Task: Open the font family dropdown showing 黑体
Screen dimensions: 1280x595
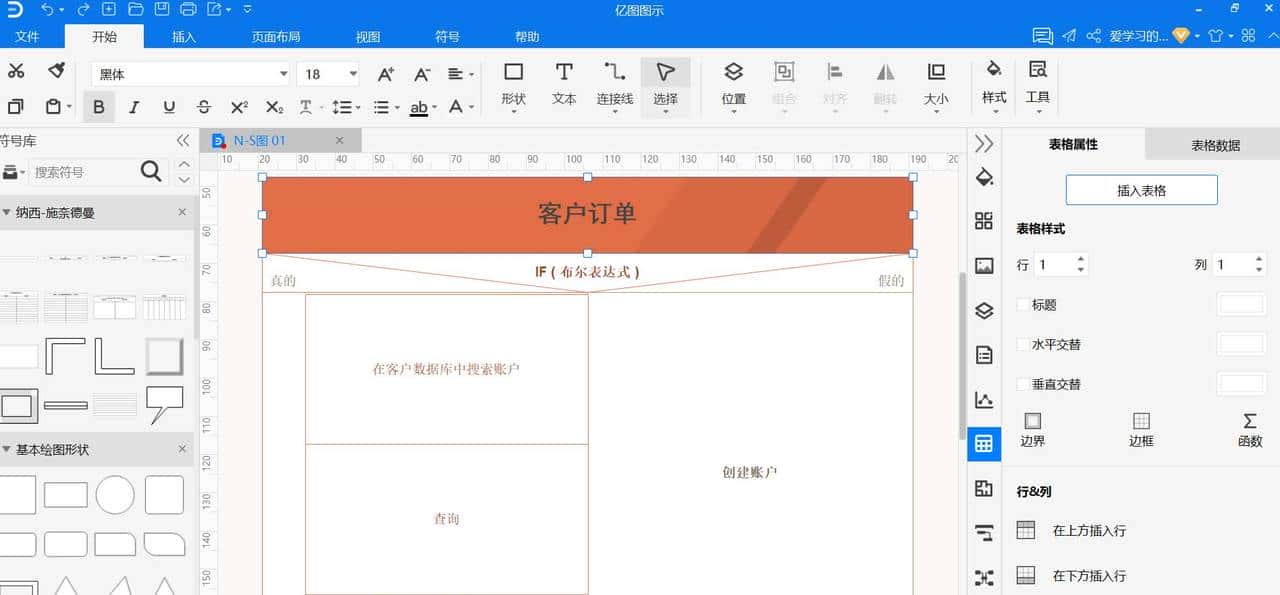Action: 283,74
